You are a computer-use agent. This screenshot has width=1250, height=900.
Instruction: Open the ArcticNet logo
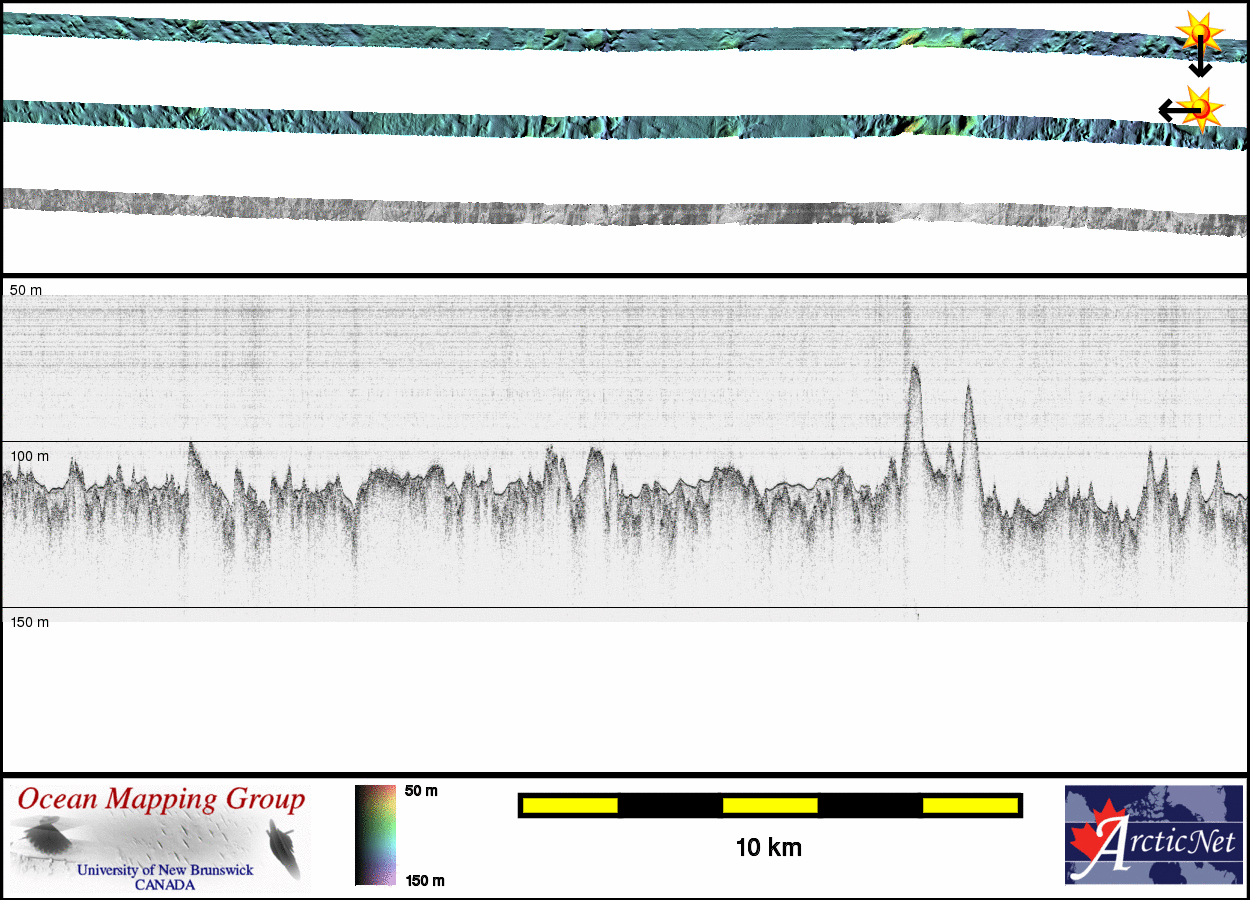pyautogui.click(x=1153, y=835)
